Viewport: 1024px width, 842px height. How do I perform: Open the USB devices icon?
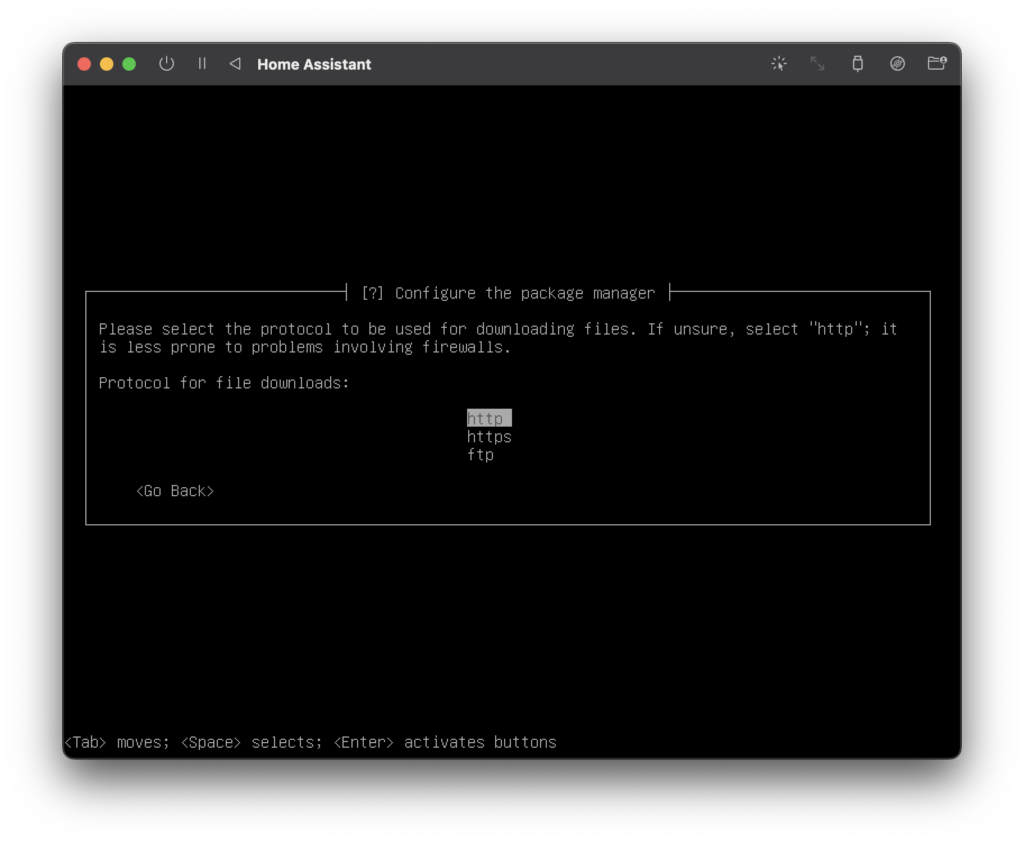[x=857, y=63]
